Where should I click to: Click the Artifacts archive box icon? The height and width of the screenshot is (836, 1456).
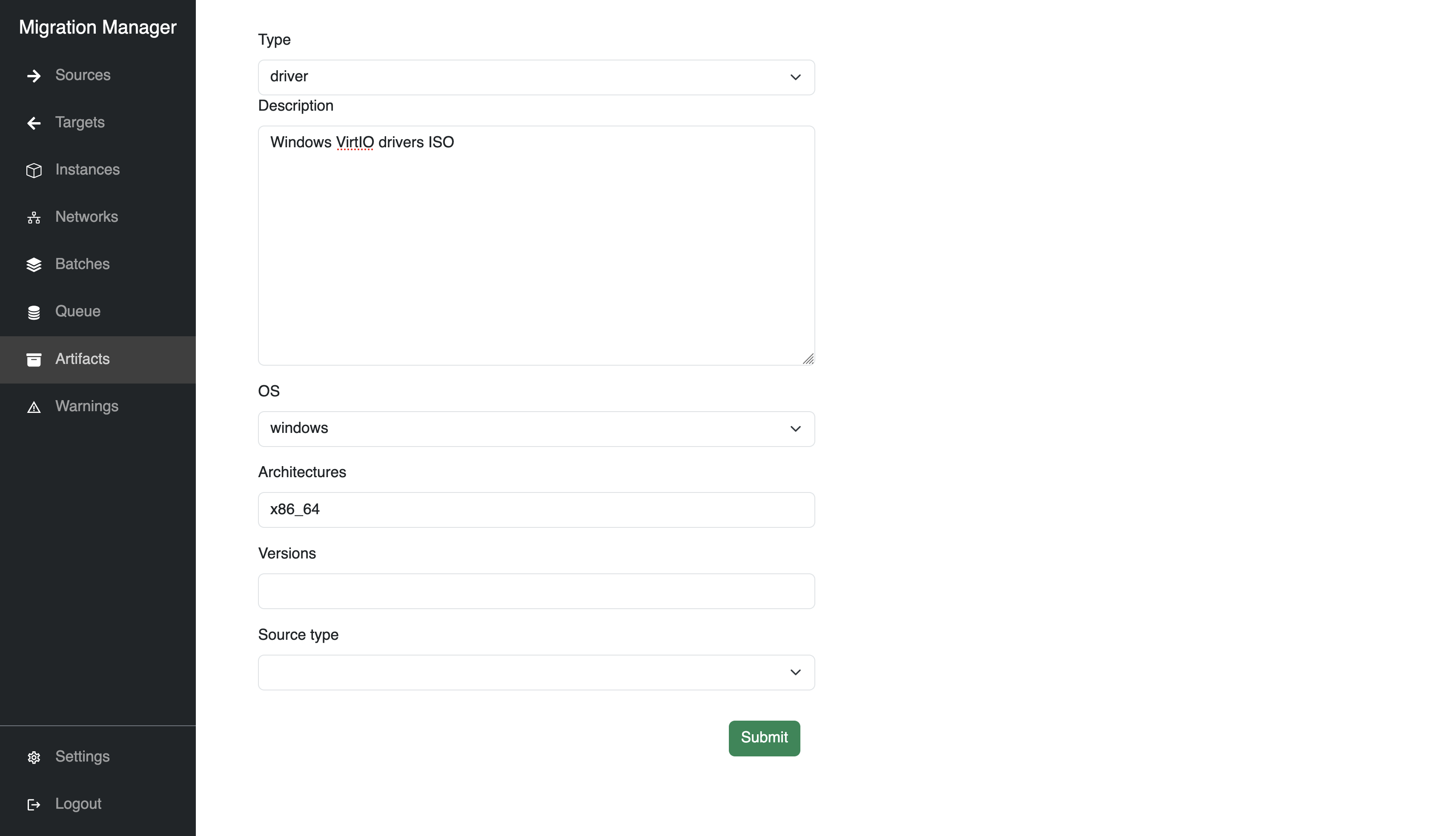(34, 359)
